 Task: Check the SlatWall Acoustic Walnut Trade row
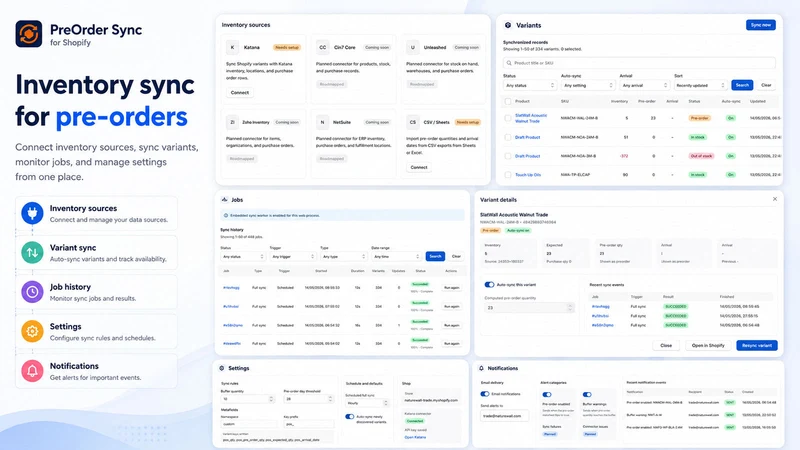coord(508,118)
